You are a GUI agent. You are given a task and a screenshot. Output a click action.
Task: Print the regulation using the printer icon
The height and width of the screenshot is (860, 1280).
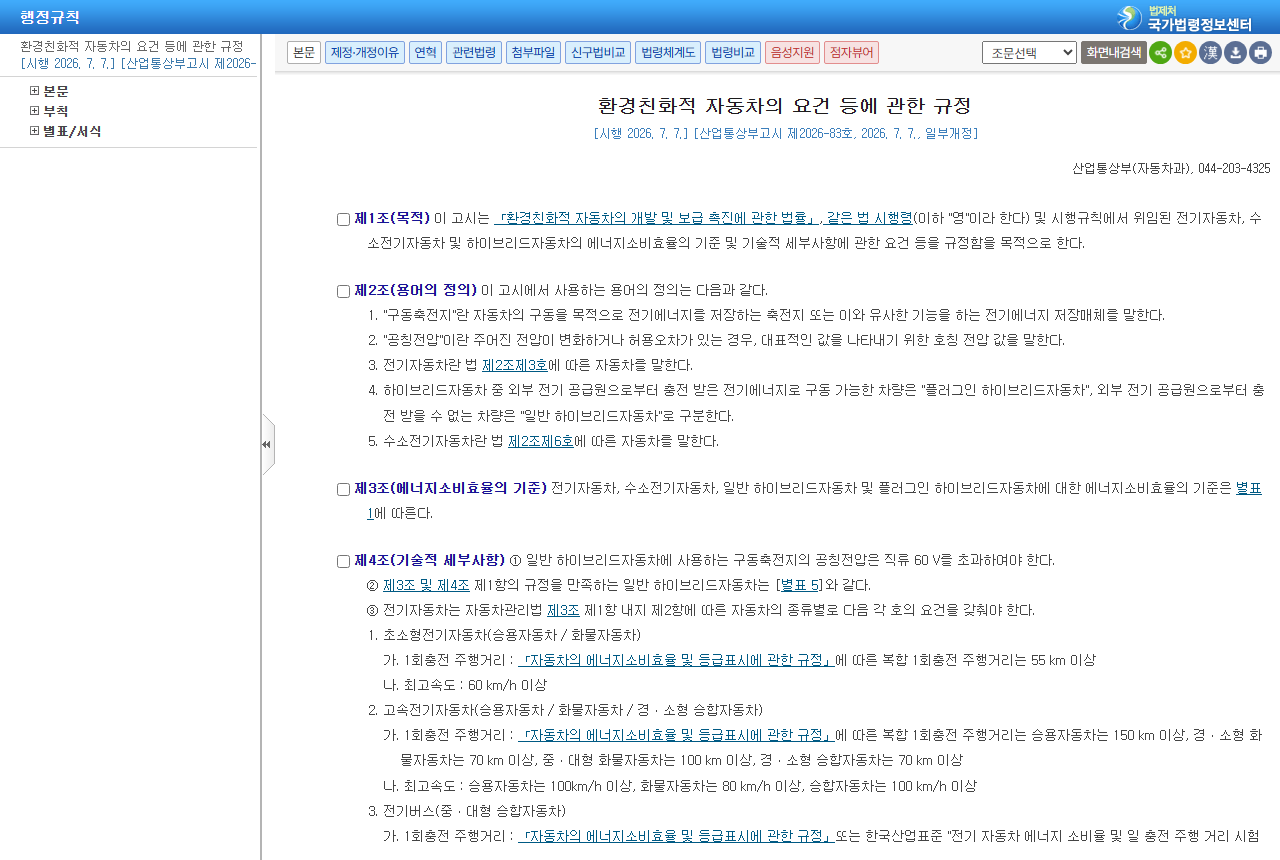(1260, 53)
